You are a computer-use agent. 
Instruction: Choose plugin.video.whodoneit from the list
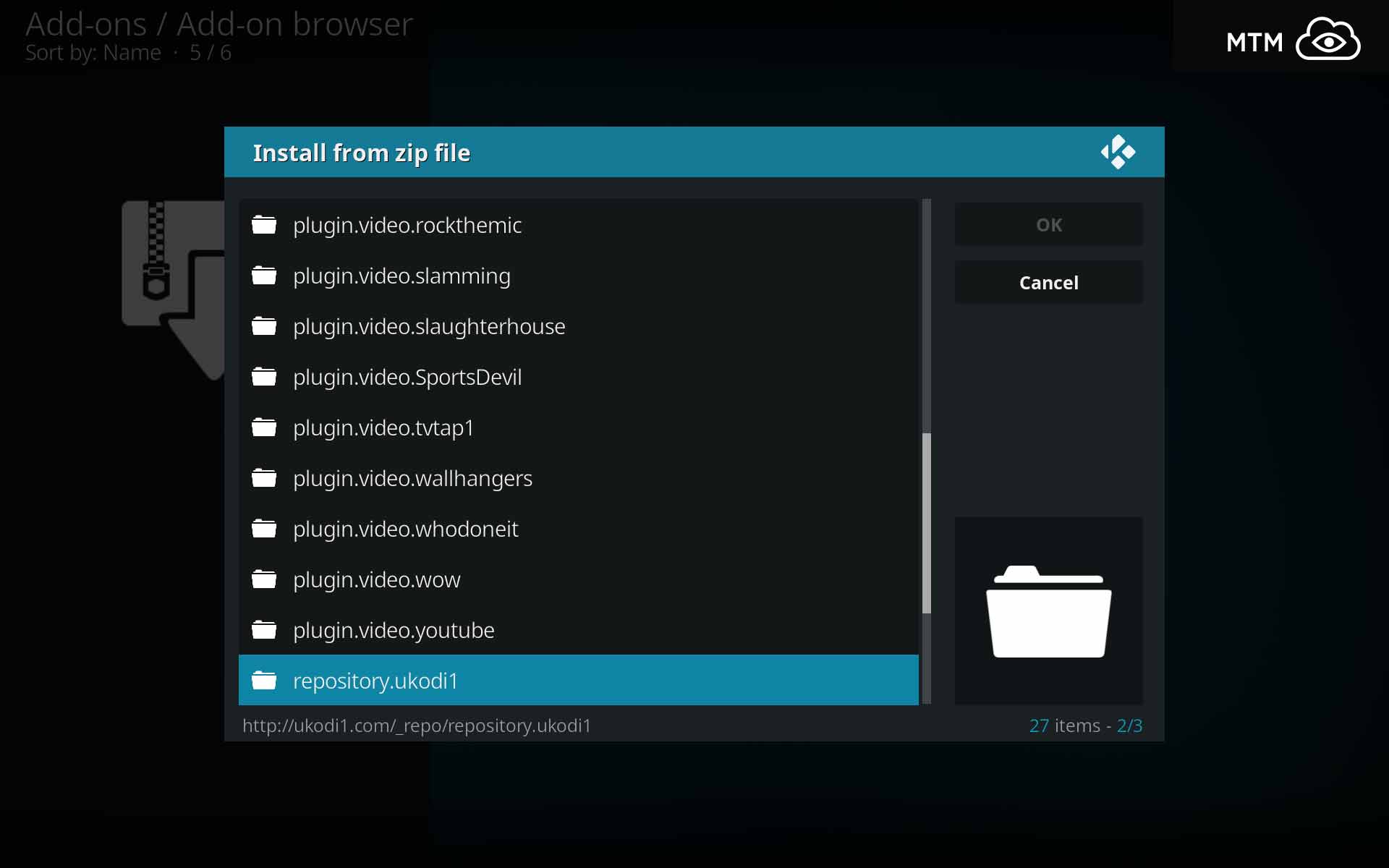(x=579, y=529)
